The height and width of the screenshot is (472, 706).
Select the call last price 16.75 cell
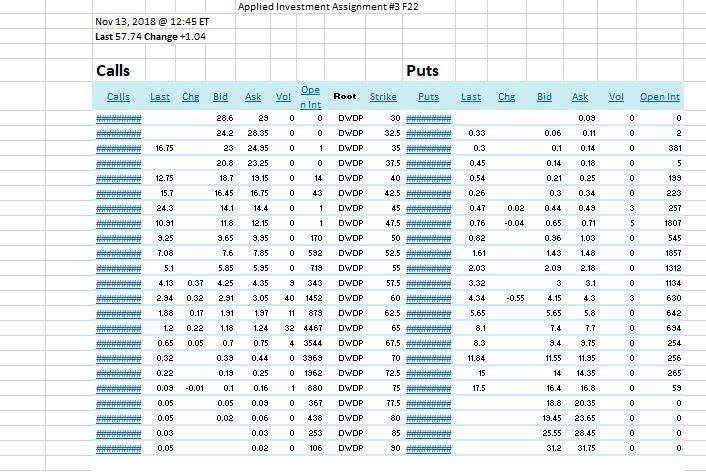click(x=164, y=148)
